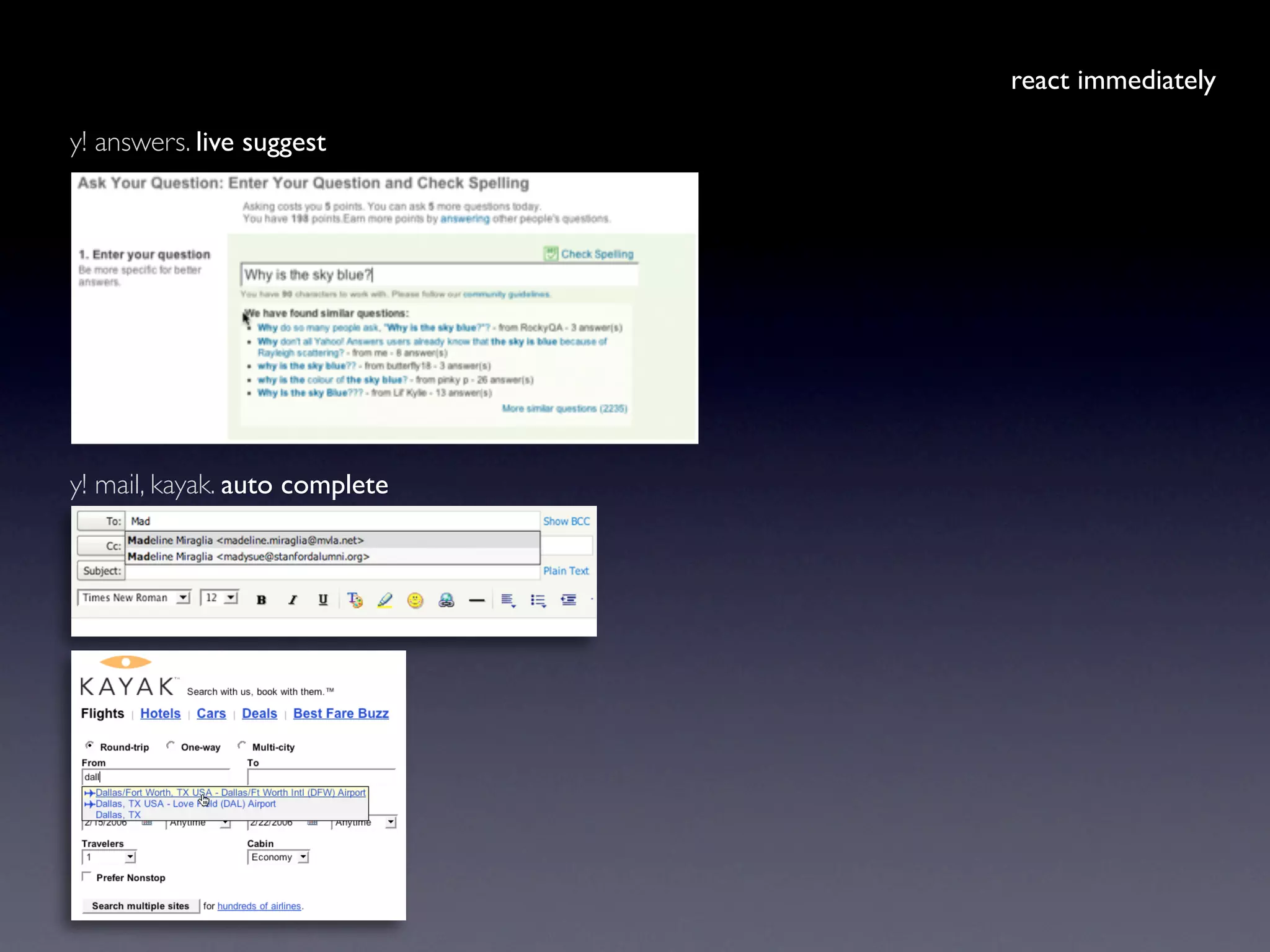Image resolution: width=1270 pixels, height=952 pixels.
Task: Open the text alignment options
Action: 508,600
